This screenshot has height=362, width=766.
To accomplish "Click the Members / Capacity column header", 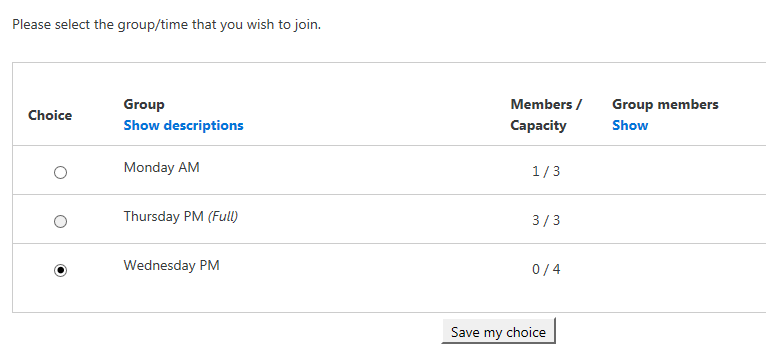I will tap(546, 115).
